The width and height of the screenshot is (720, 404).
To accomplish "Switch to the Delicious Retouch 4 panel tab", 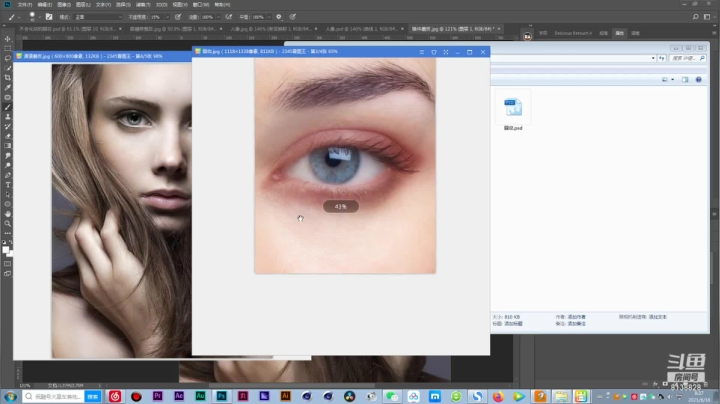I will 573,33.
